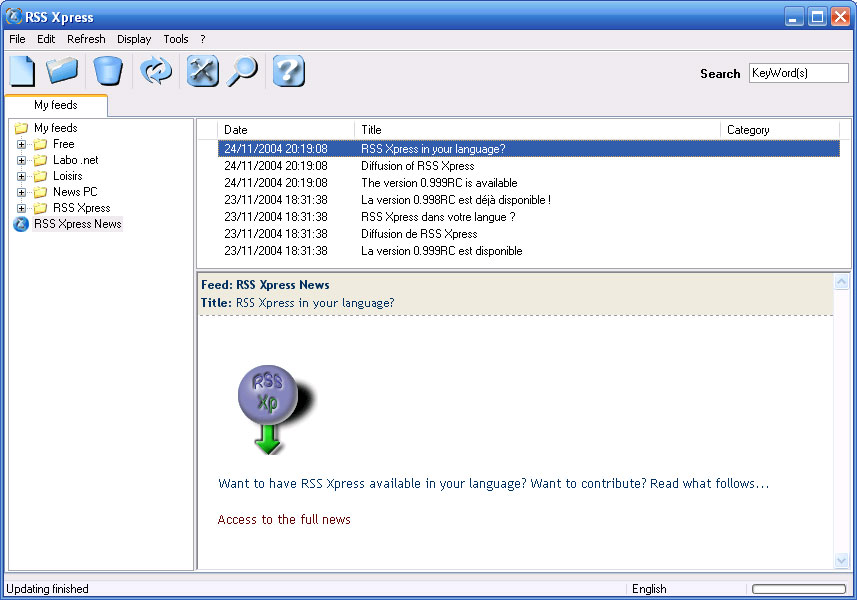Click the News PC folder icon

[x=40, y=192]
